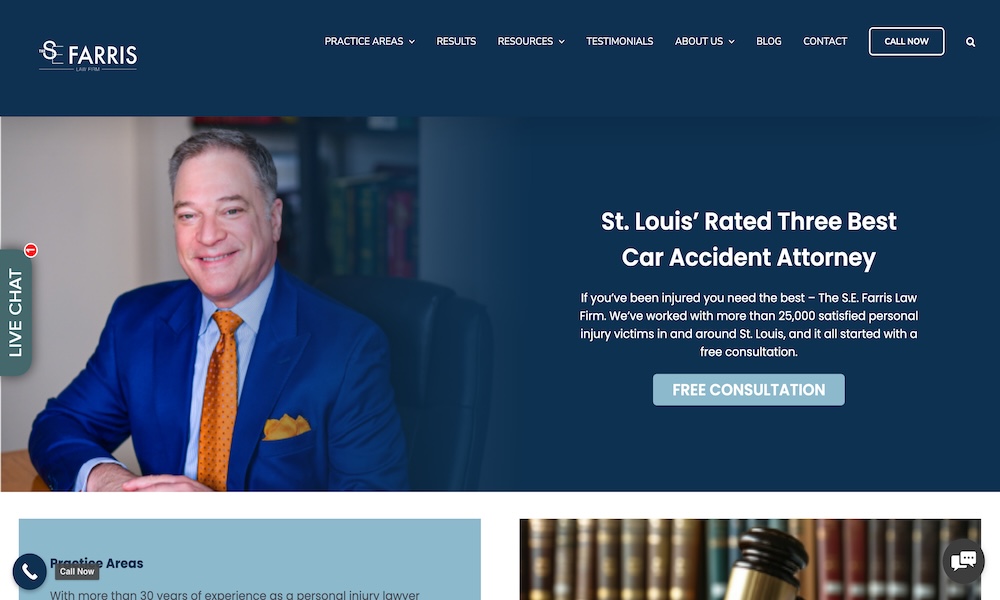Click the attorney portrait hero image
The width and height of the screenshot is (1000, 600).
click(255, 304)
